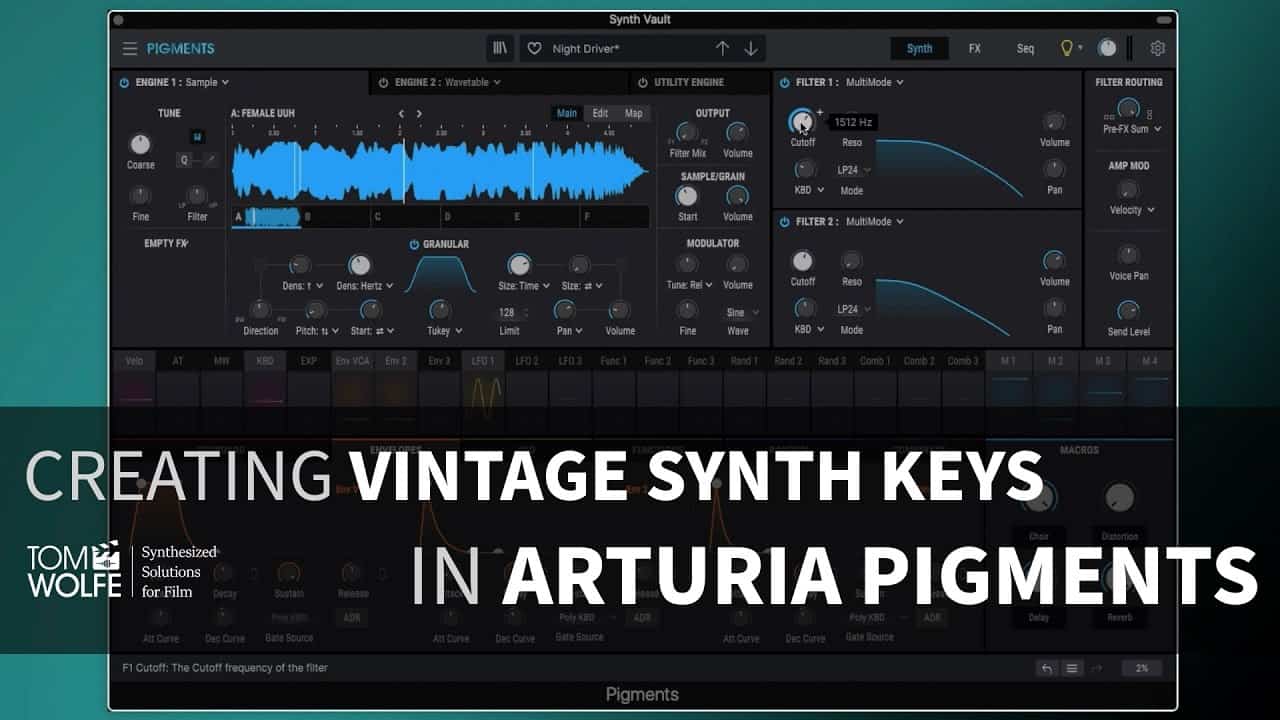Select the Env VCA modulation source tab
1280x720 pixels.
(x=352, y=361)
